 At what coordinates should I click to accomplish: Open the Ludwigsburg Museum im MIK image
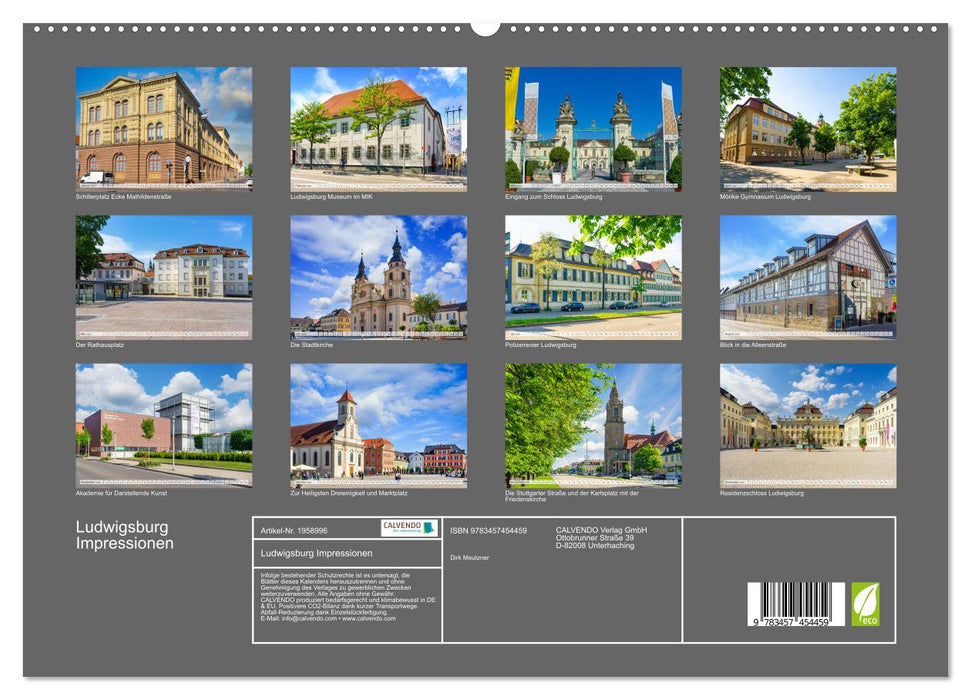375,128
